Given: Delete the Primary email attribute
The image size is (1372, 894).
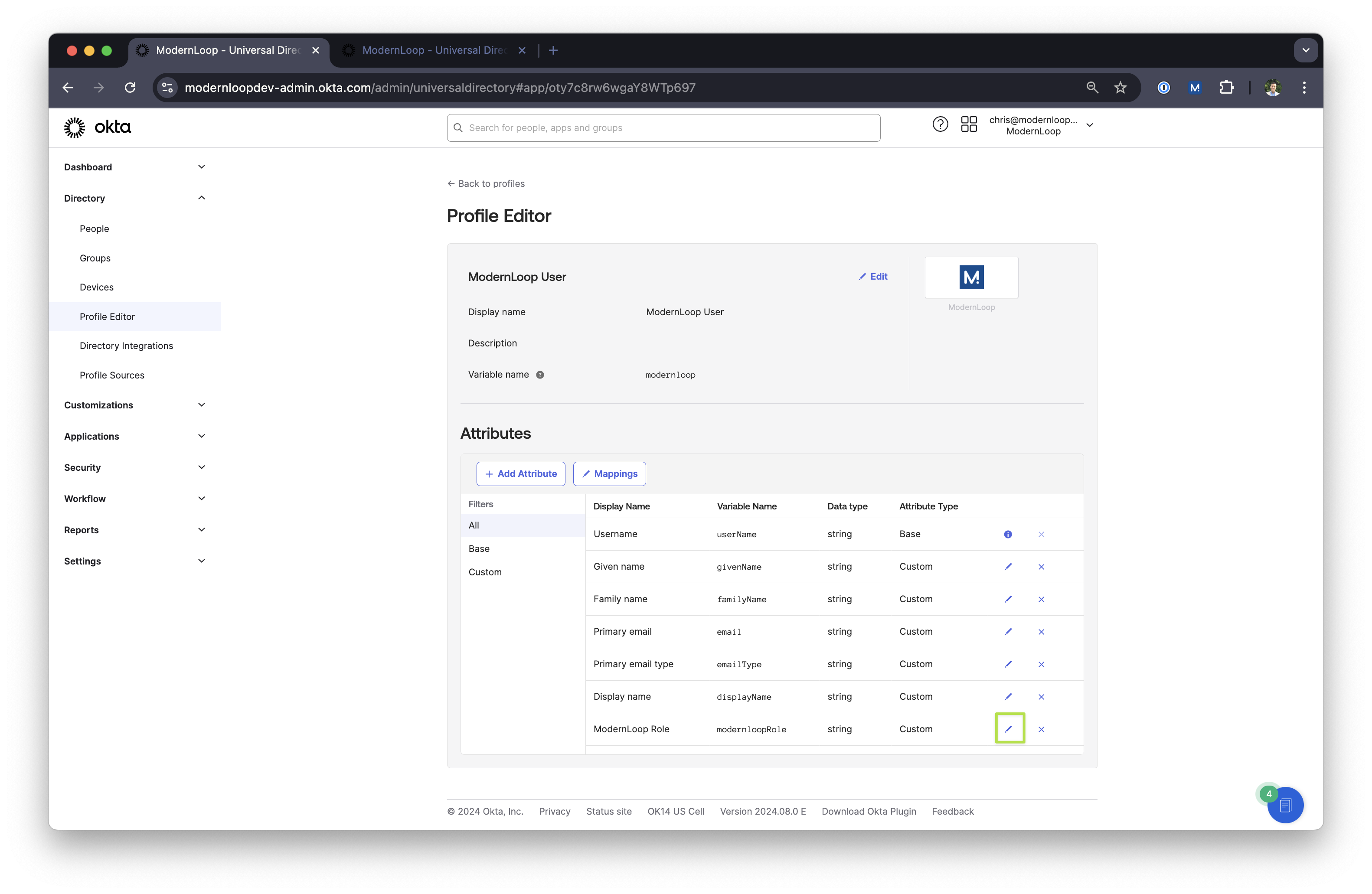Looking at the screenshot, I should [x=1041, y=632].
